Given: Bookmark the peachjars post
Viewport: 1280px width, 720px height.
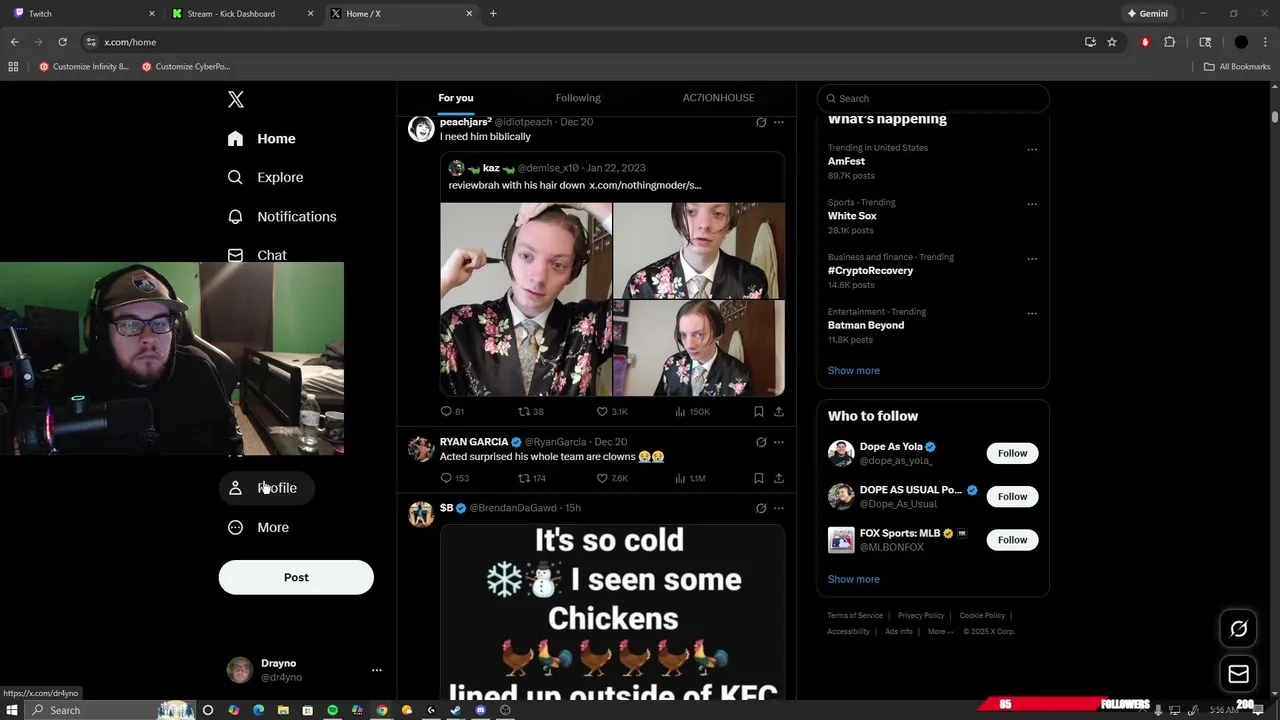Looking at the screenshot, I should click(759, 411).
